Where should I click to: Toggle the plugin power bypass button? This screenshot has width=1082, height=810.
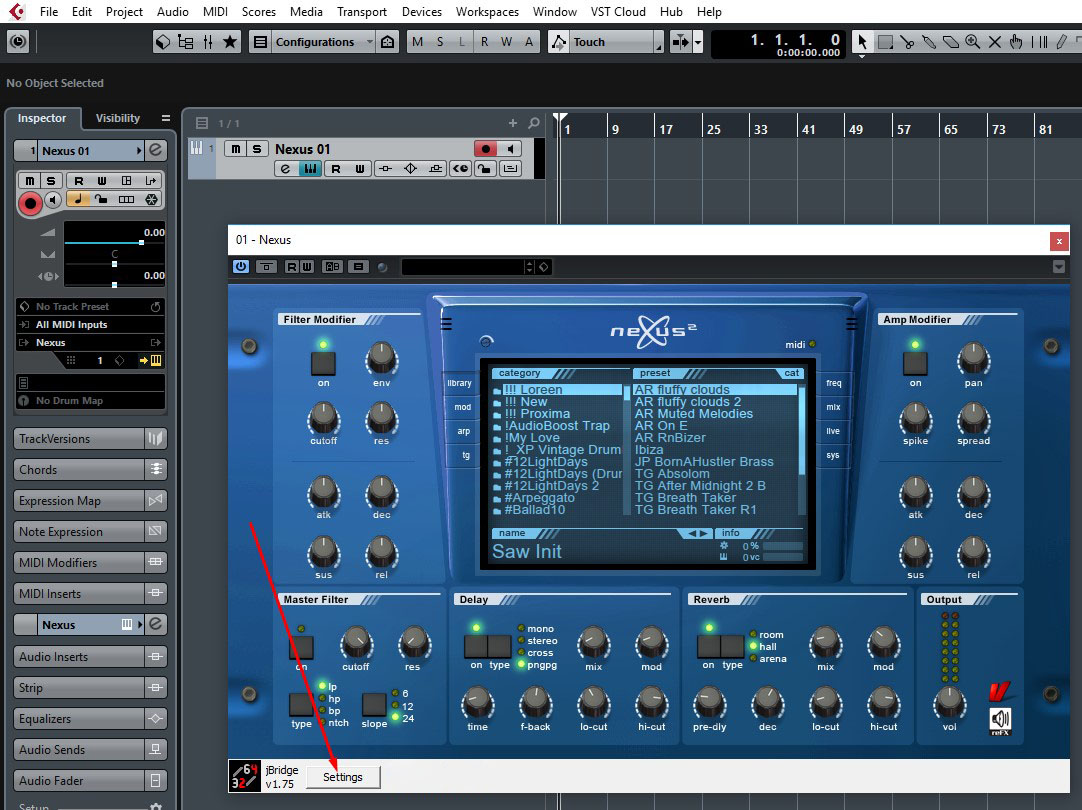tap(241, 266)
